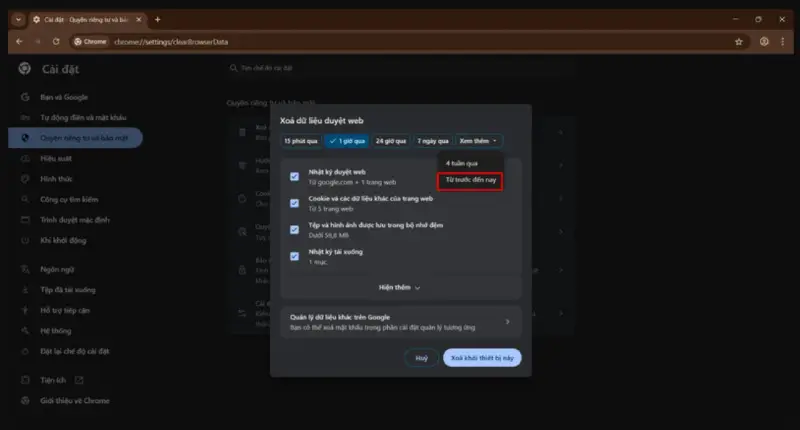The width and height of the screenshot is (800, 430).
Task: Uncheck Nhật ký duyệt web checkbox
Action: coord(294,176)
